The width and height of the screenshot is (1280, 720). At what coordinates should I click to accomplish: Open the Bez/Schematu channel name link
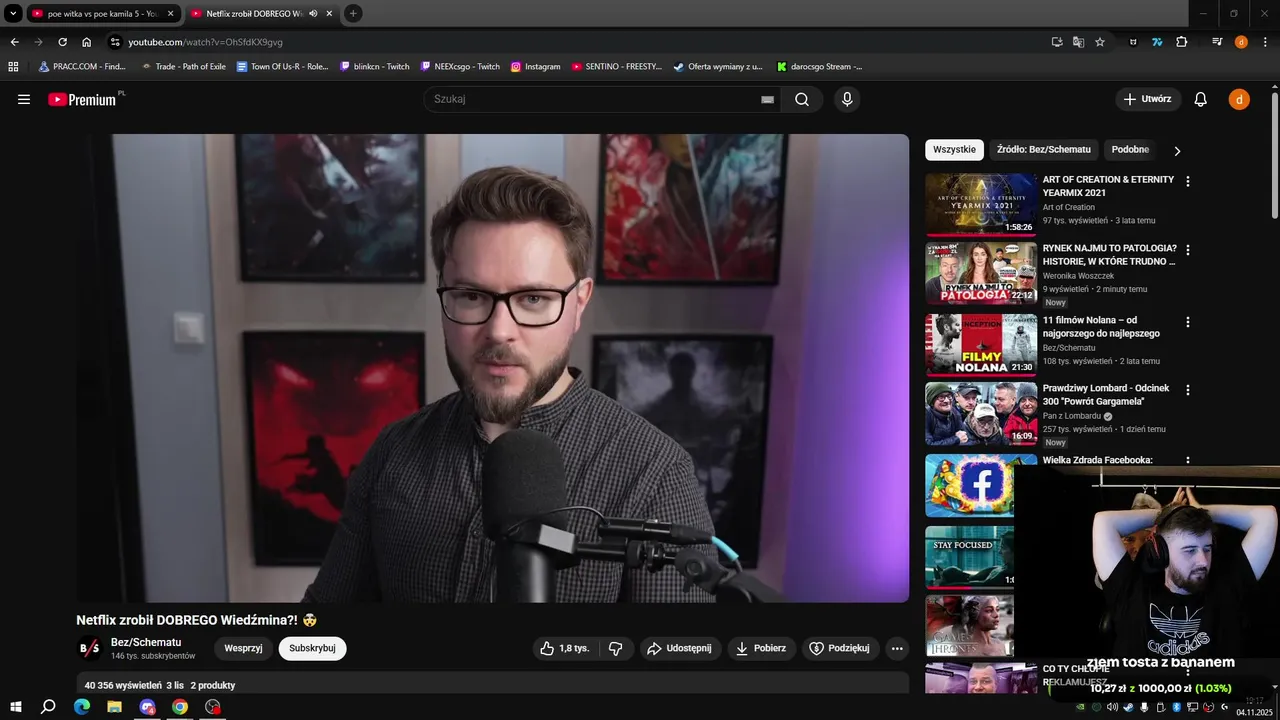click(146, 642)
